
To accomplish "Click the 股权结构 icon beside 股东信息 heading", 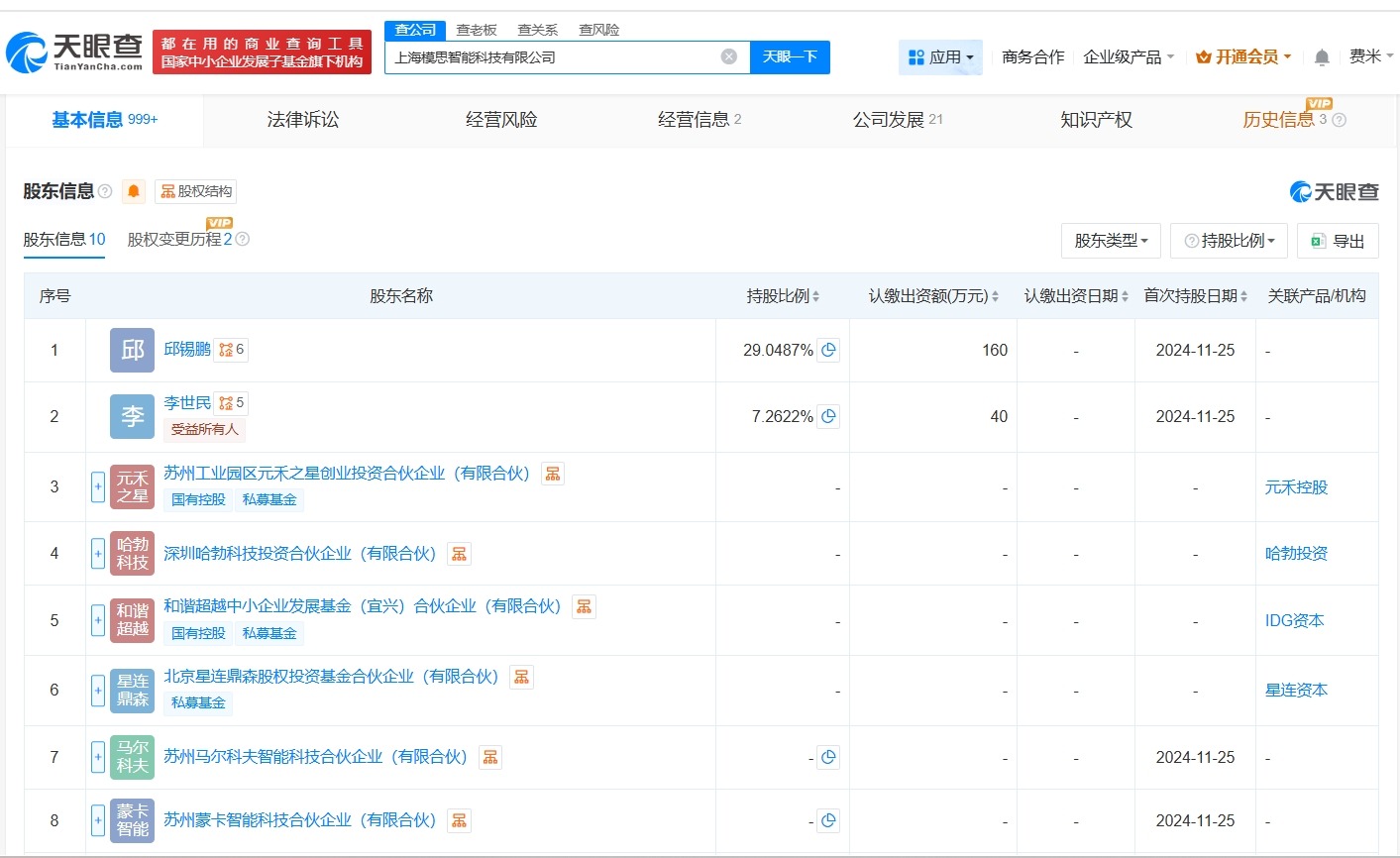I will click(x=195, y=191).
